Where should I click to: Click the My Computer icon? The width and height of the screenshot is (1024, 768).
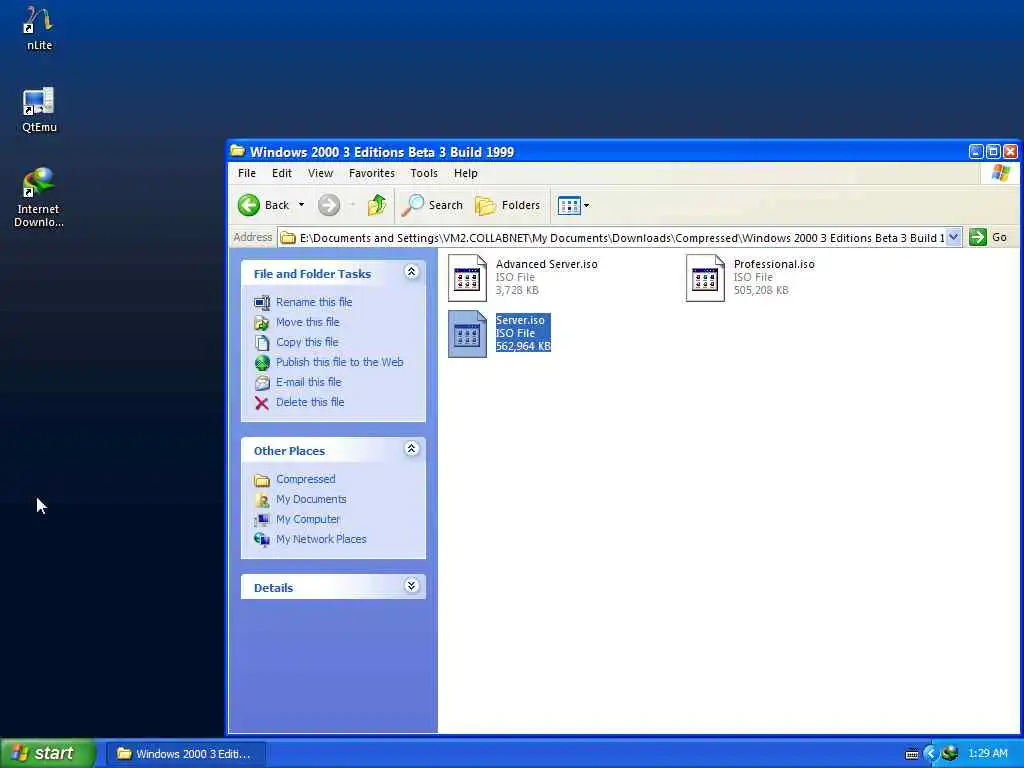(262, 520)
